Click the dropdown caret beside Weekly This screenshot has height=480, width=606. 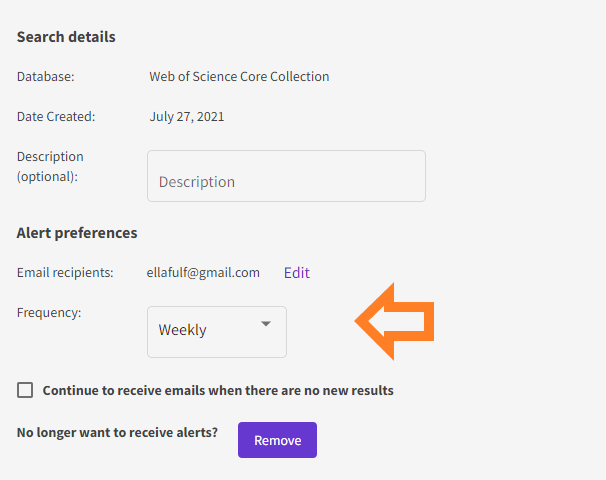pos(266,324)
